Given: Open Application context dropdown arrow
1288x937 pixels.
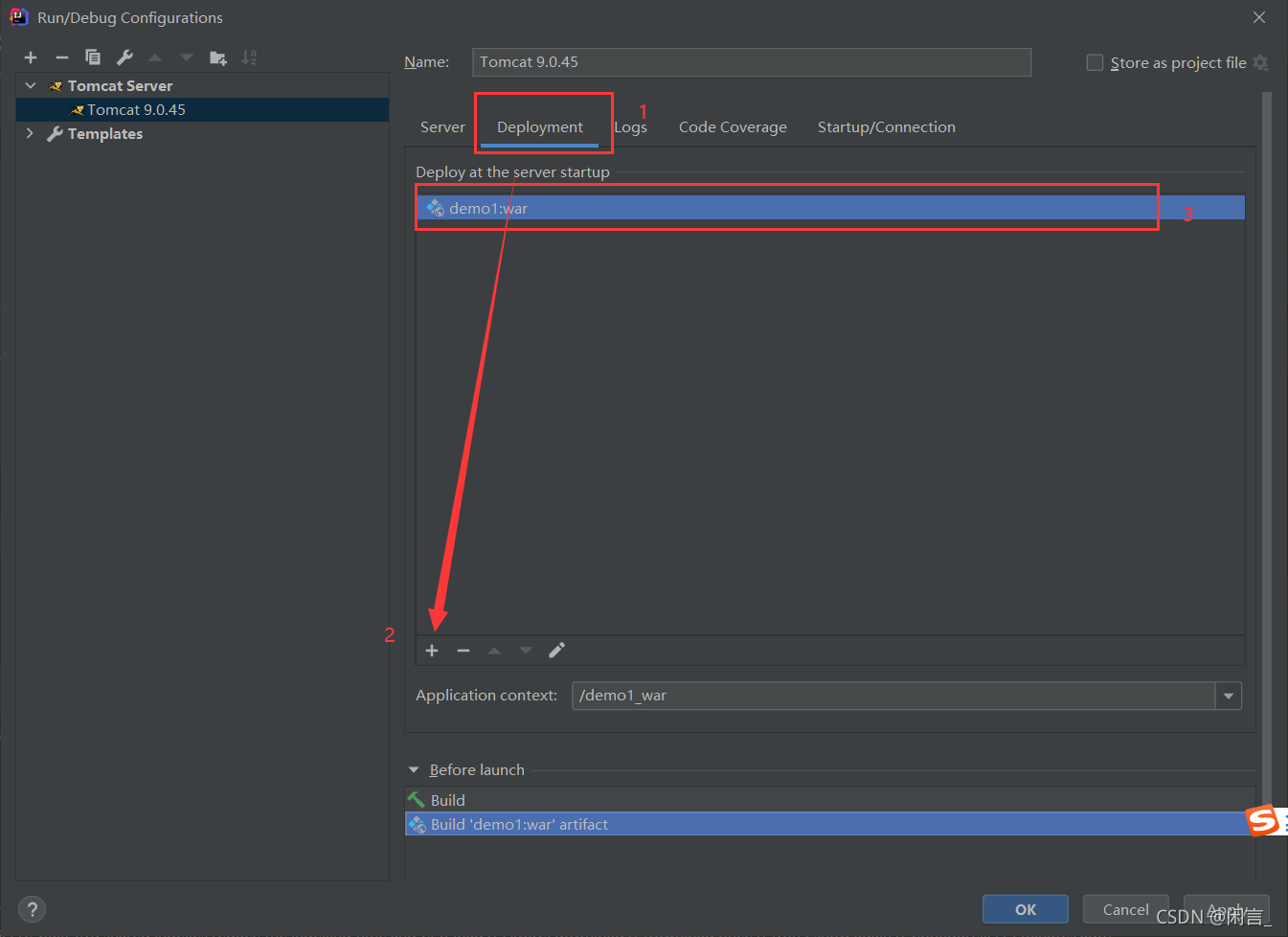Looking at the screenshot, I should coord(1228,696).
